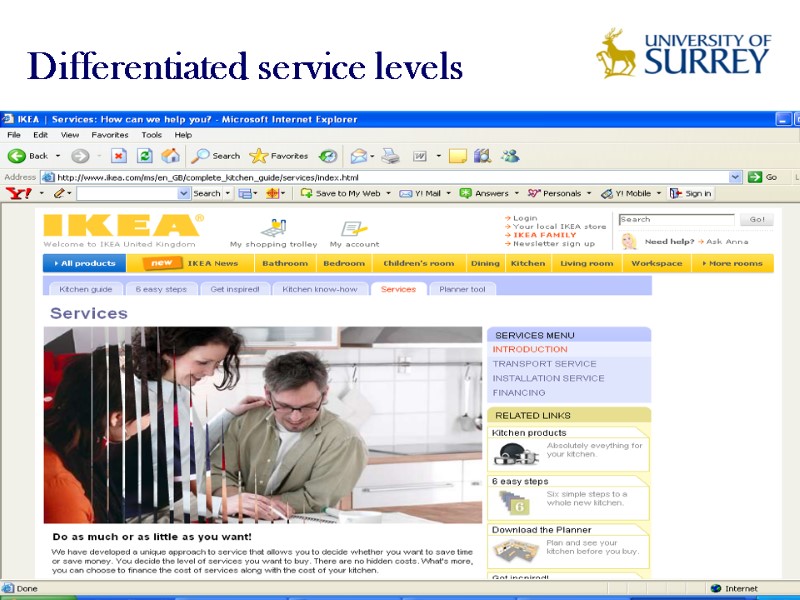The height and width of the screenshot is (600, 800).
Task: Expand the Back button history dropdown
Action: click(x=58, y=156)
